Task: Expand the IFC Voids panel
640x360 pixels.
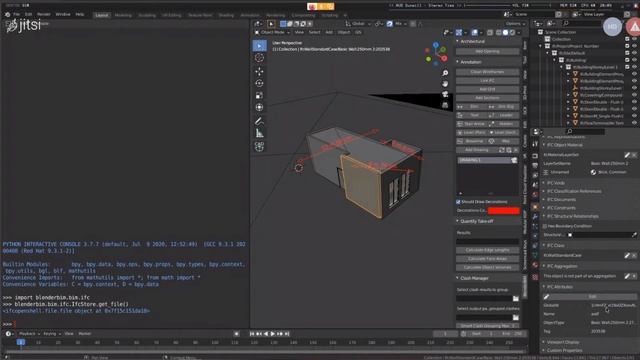Action: (556, 183)
